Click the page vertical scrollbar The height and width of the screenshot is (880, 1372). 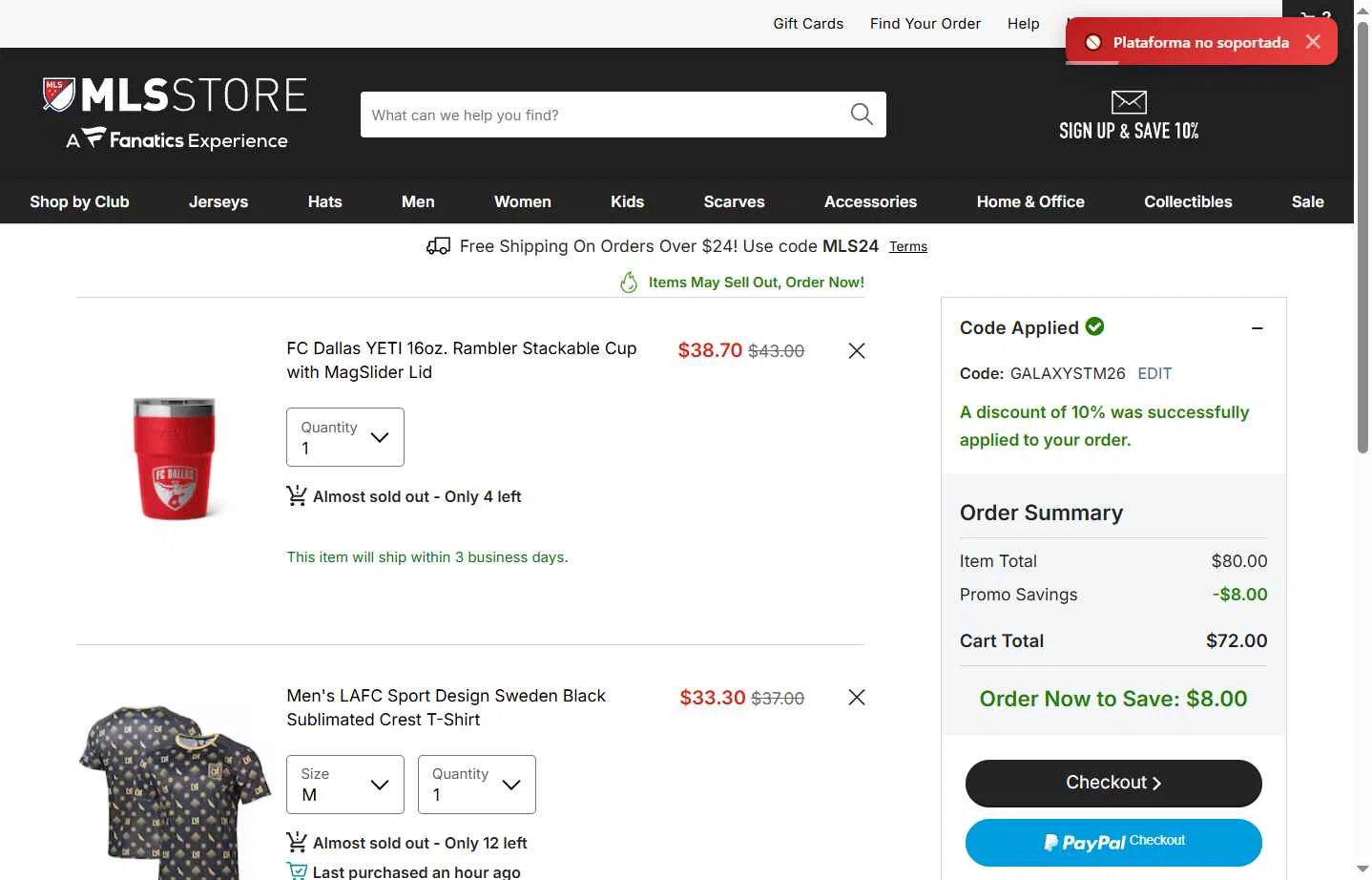pyautogui.click(x=1362, y=237)
